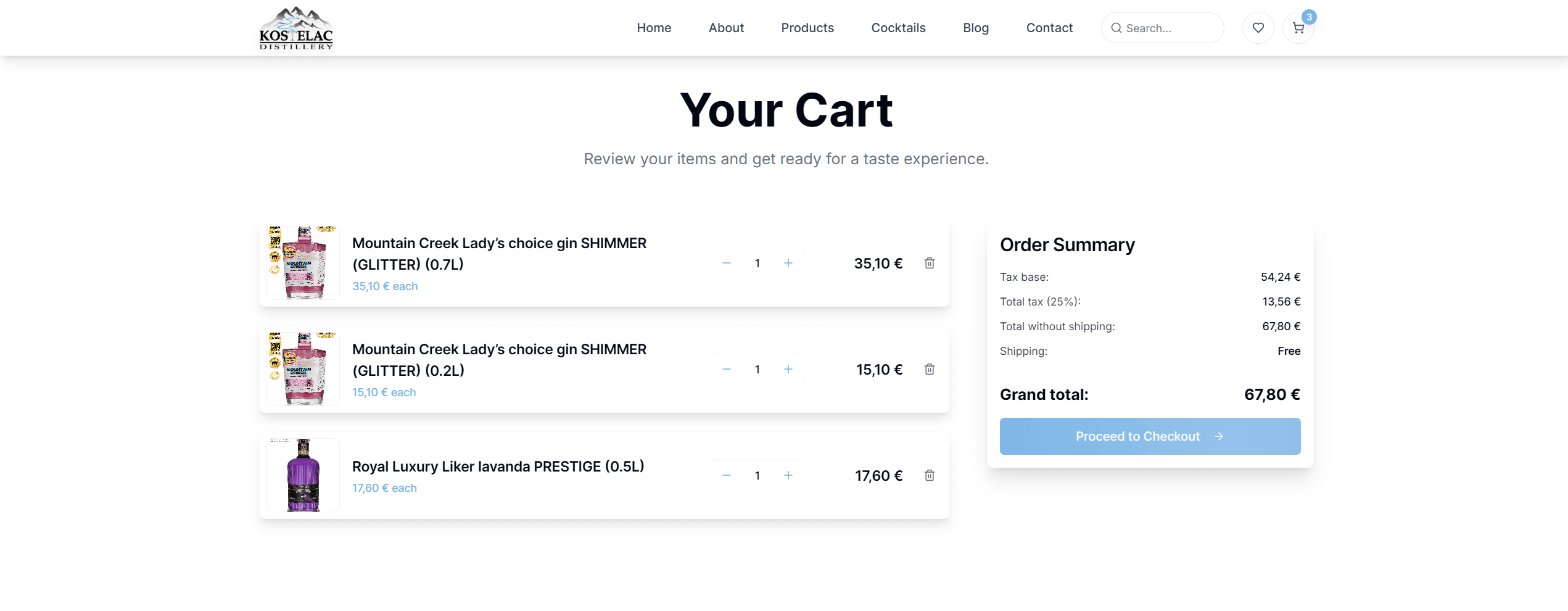The width and height of the screenshot is (1568, 611).
Task: Click the 'Your Cart' page heading
Action: coord(786,110)
